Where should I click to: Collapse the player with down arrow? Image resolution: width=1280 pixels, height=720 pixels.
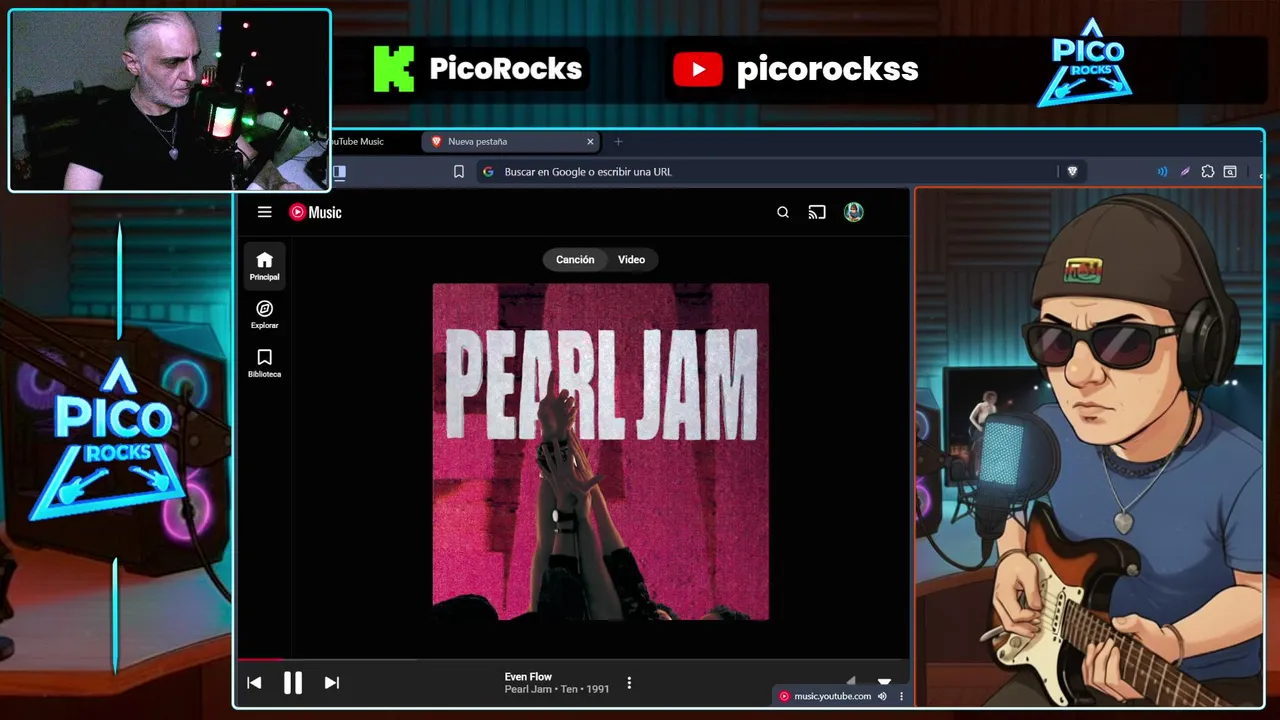(884, 681)
